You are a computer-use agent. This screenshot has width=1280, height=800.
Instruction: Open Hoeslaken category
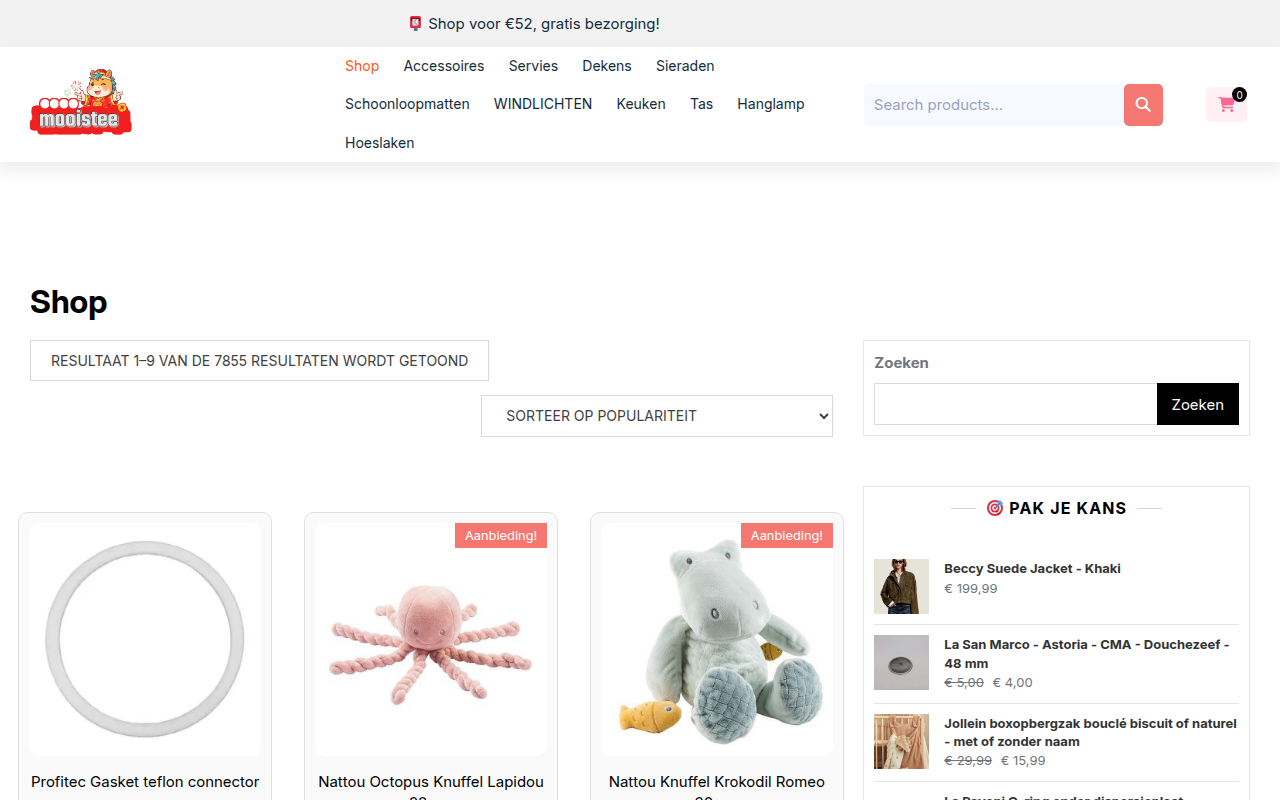pyautogui.click(x=380, y=143)
